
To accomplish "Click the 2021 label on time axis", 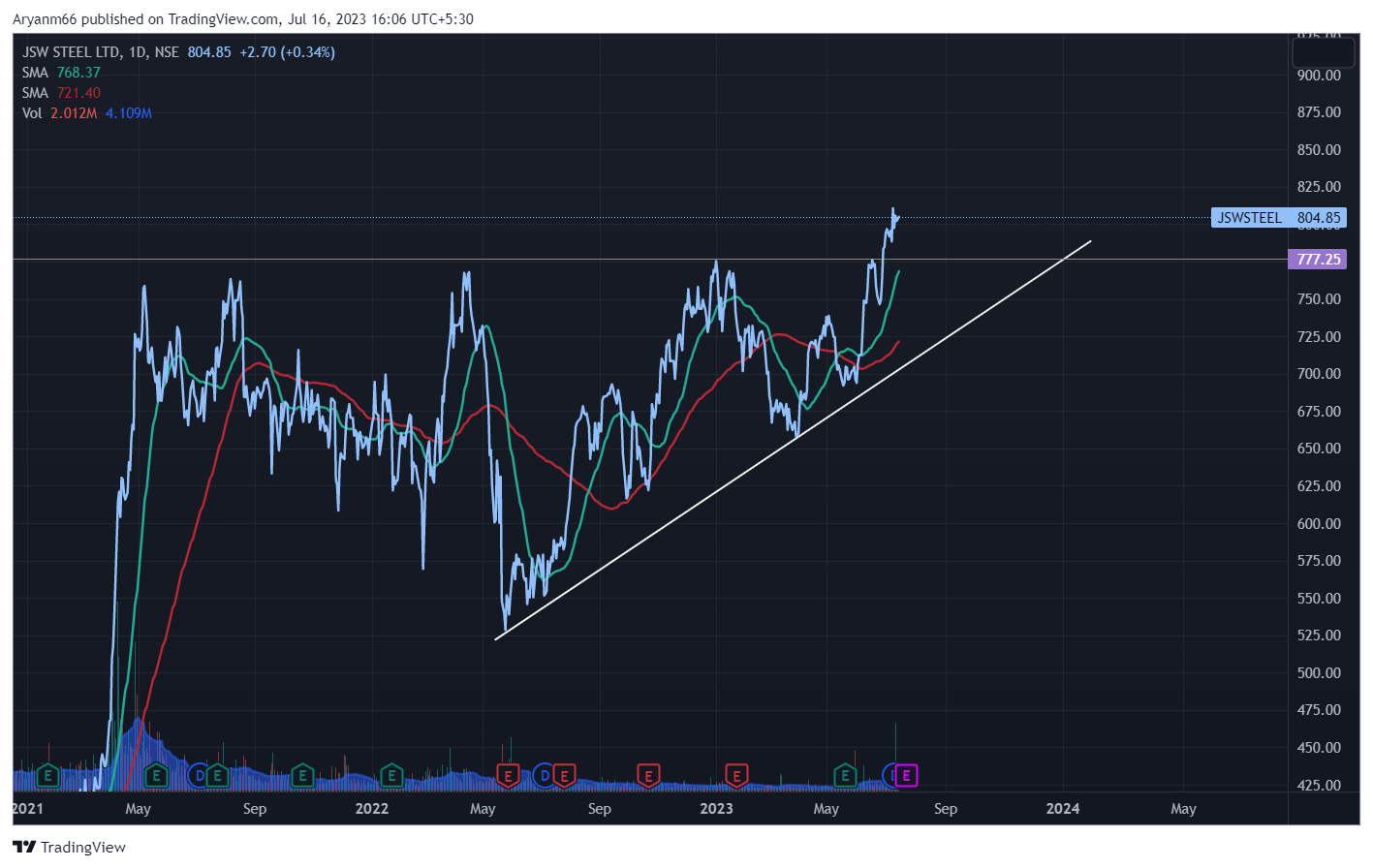I will [x=27, y=809].
